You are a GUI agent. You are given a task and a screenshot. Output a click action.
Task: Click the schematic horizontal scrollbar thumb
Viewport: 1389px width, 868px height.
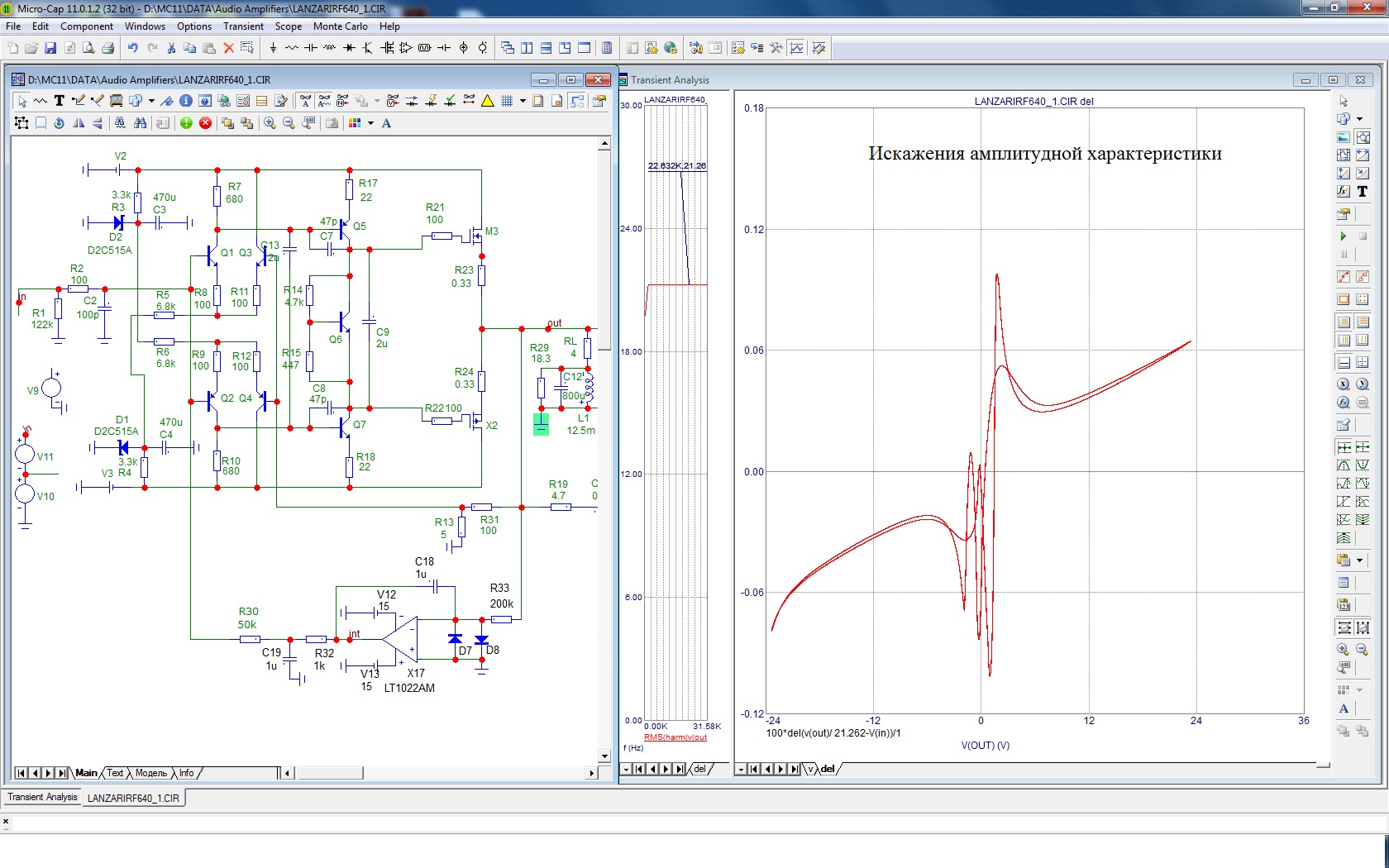point(330,773)
